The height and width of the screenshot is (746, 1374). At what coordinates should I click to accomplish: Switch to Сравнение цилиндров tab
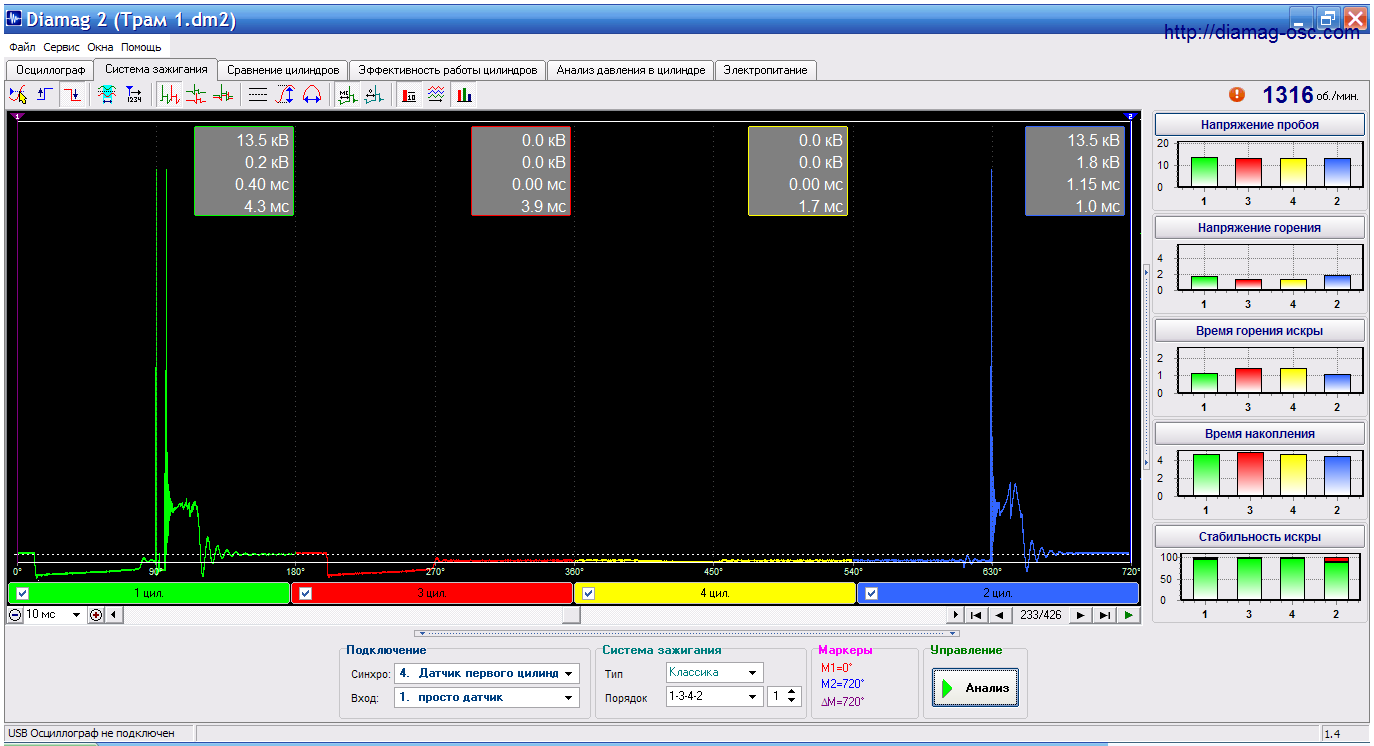[283, 70]
